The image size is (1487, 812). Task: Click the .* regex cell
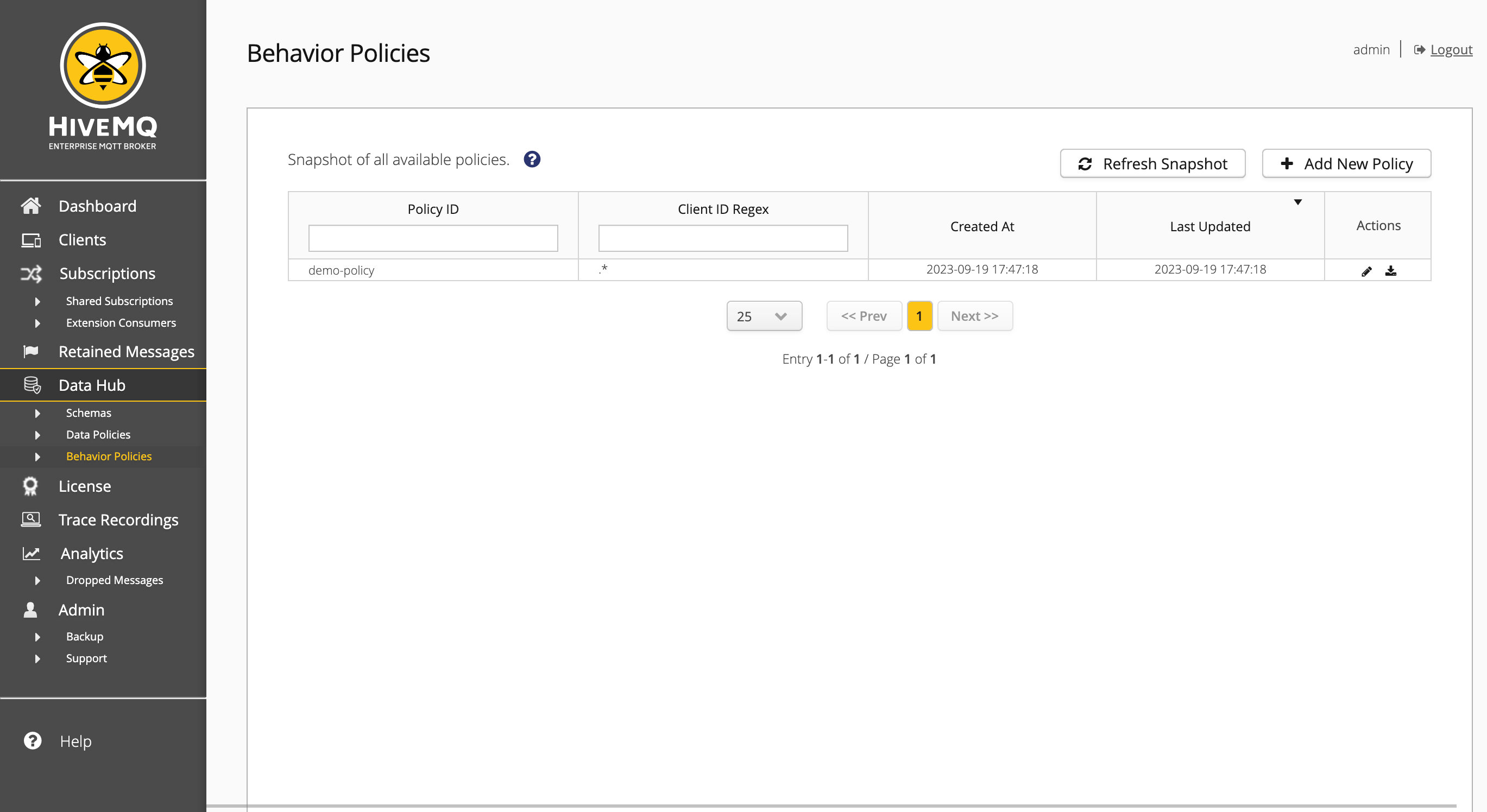point(723,270)
